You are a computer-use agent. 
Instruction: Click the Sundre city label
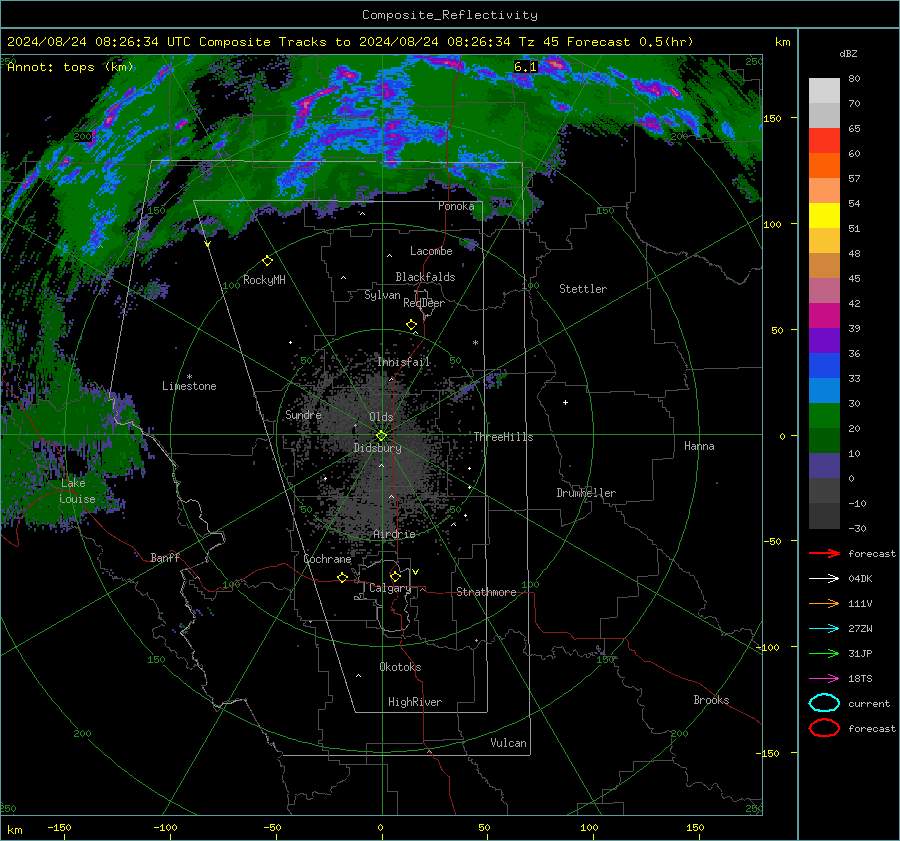[x=303, y=414]
